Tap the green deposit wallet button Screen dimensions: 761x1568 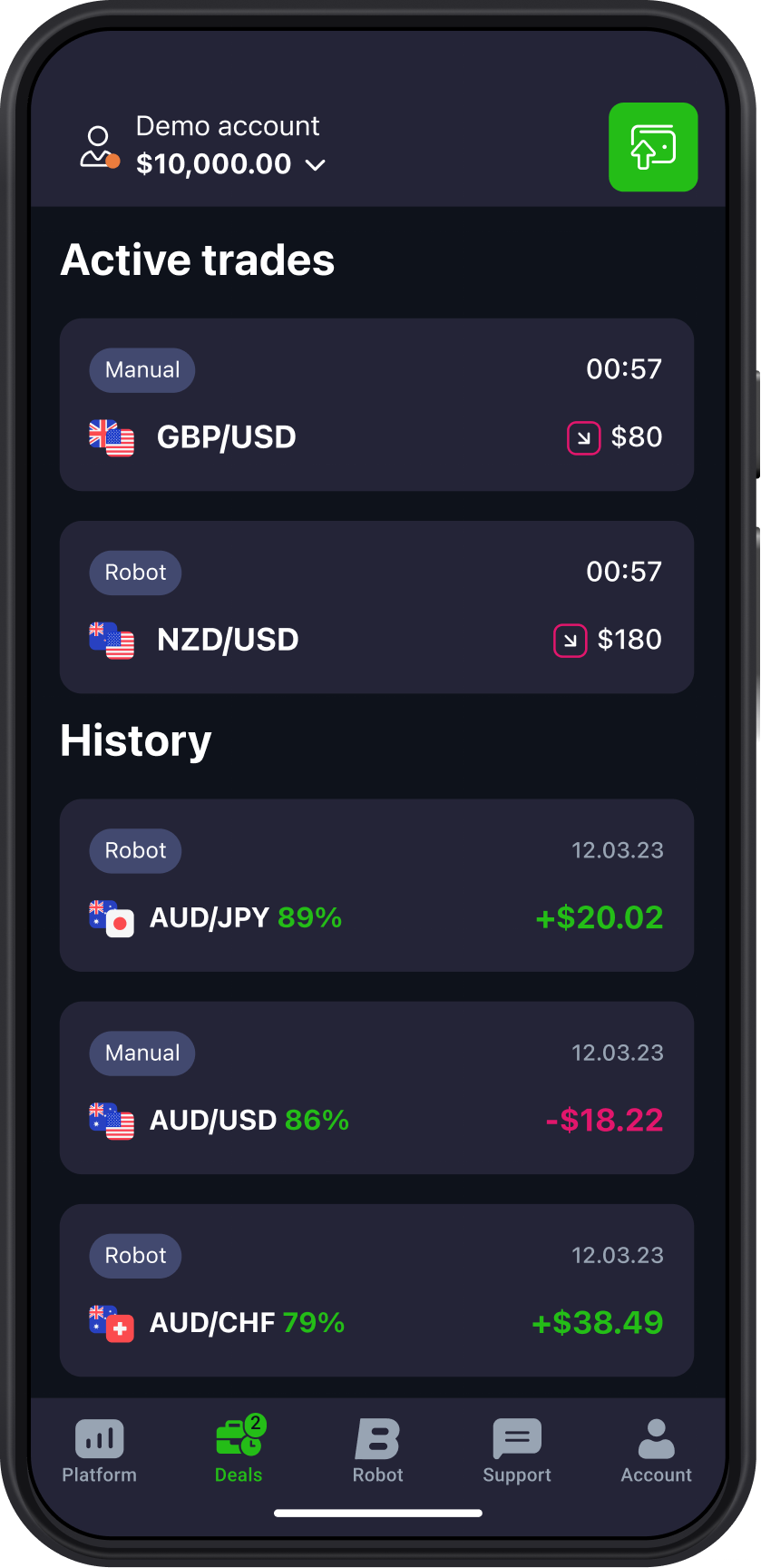(x=653, y=147)
